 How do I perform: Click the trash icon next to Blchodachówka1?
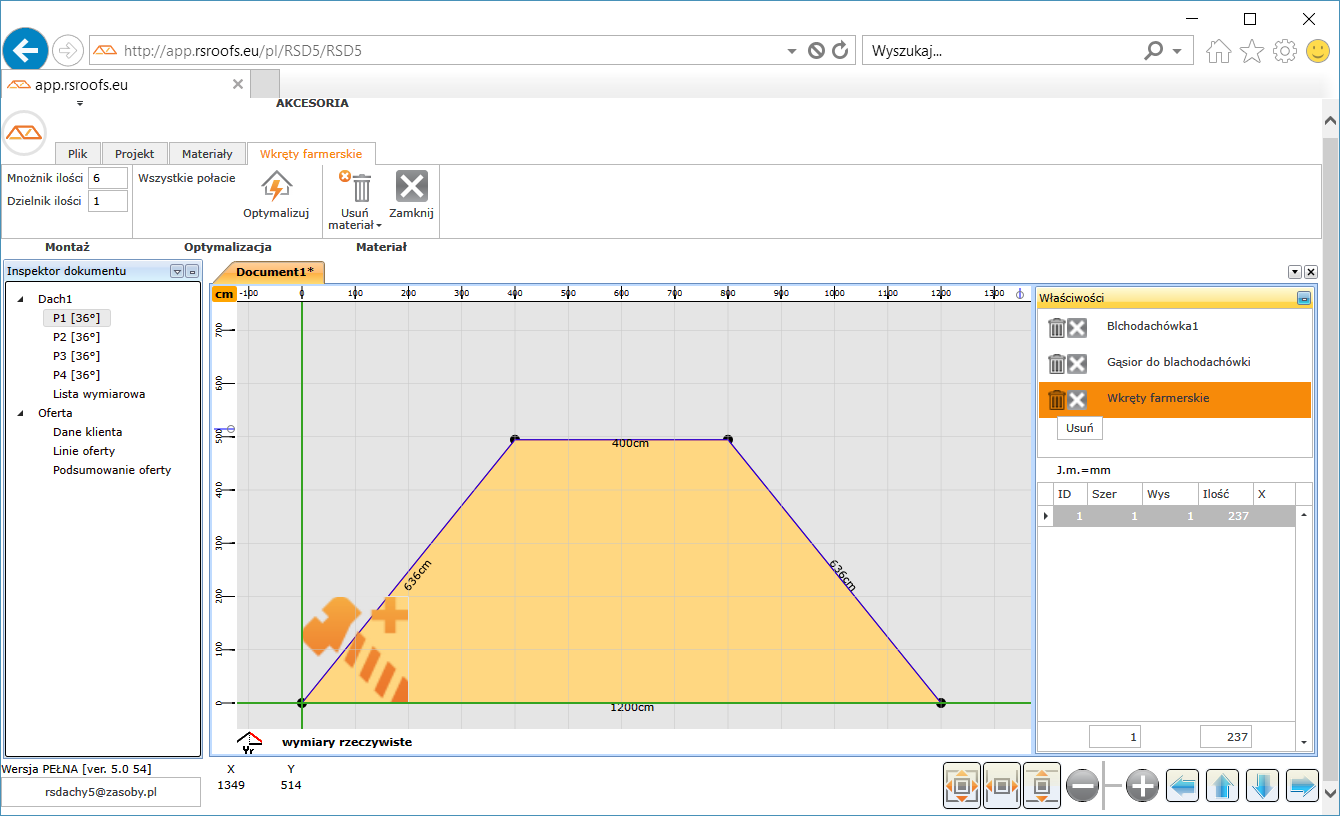[1056, 328]
